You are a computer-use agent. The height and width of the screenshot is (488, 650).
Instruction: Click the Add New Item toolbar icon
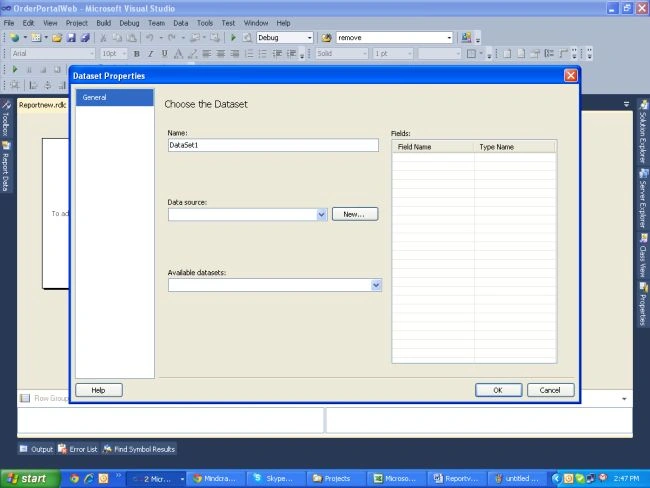click(x=36, y=38)
